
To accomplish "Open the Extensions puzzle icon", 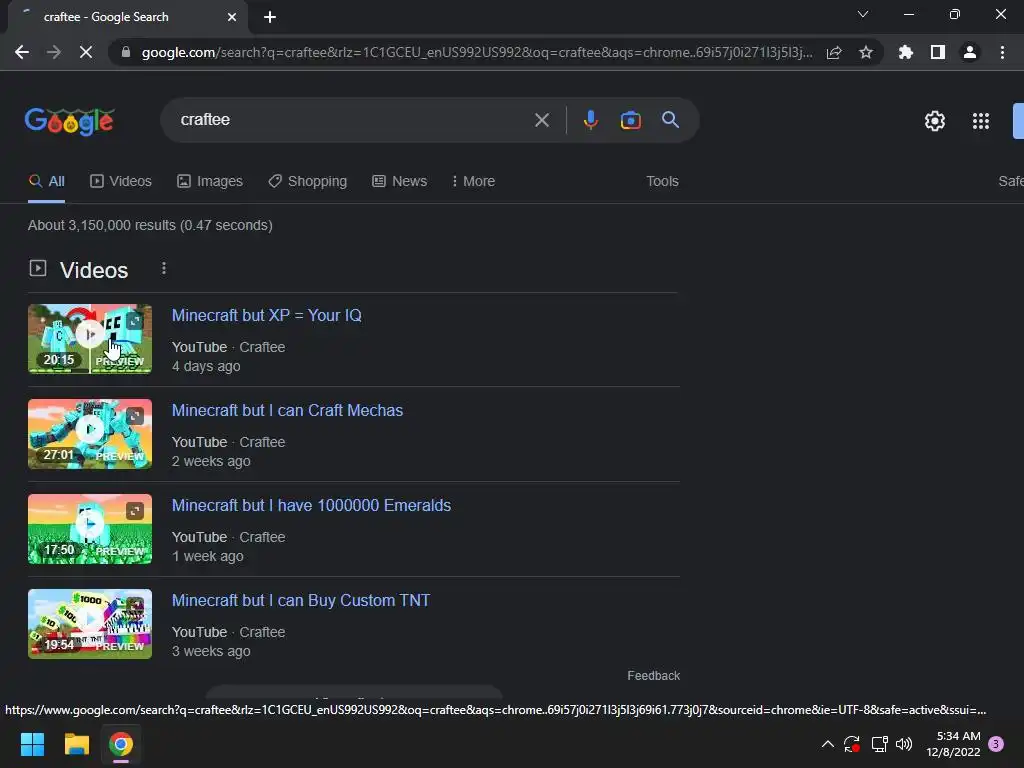I will click(x=905, y=52).
